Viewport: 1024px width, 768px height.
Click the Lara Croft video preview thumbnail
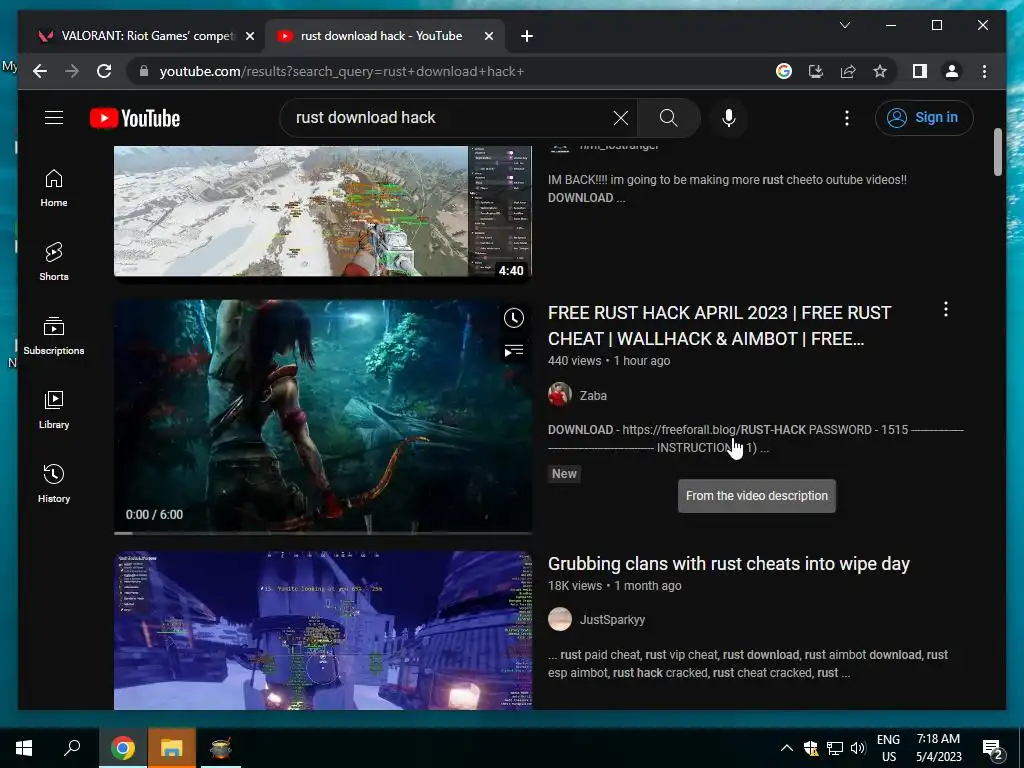(x=323, y=416)
